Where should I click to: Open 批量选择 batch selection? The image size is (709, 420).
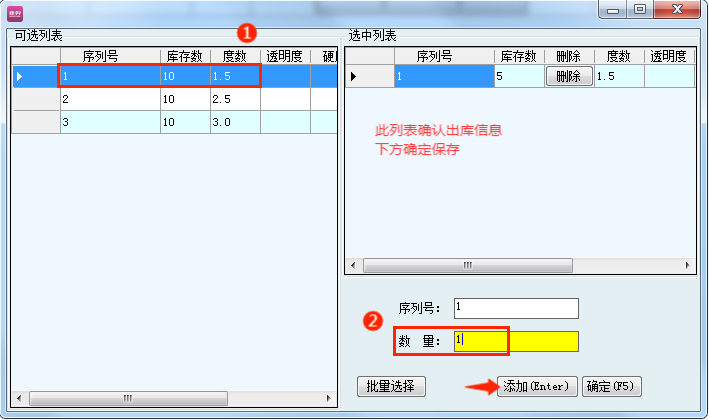(x=391, y=386)
